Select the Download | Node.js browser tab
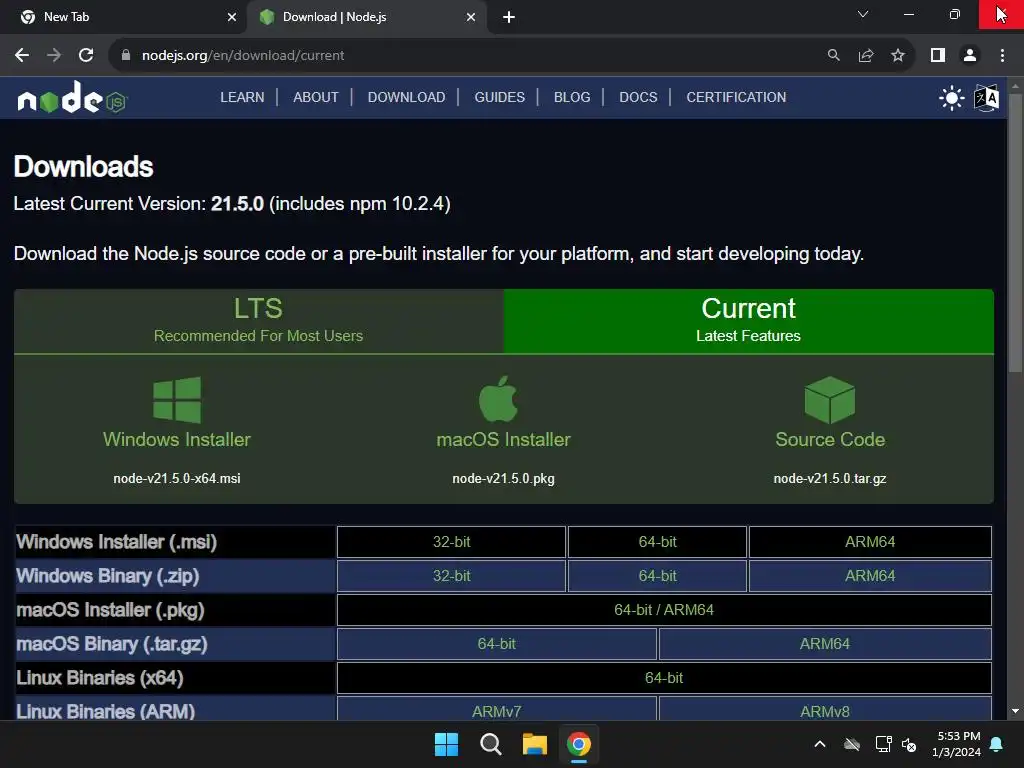1024x768 pixels. click(x=366, y=17)
